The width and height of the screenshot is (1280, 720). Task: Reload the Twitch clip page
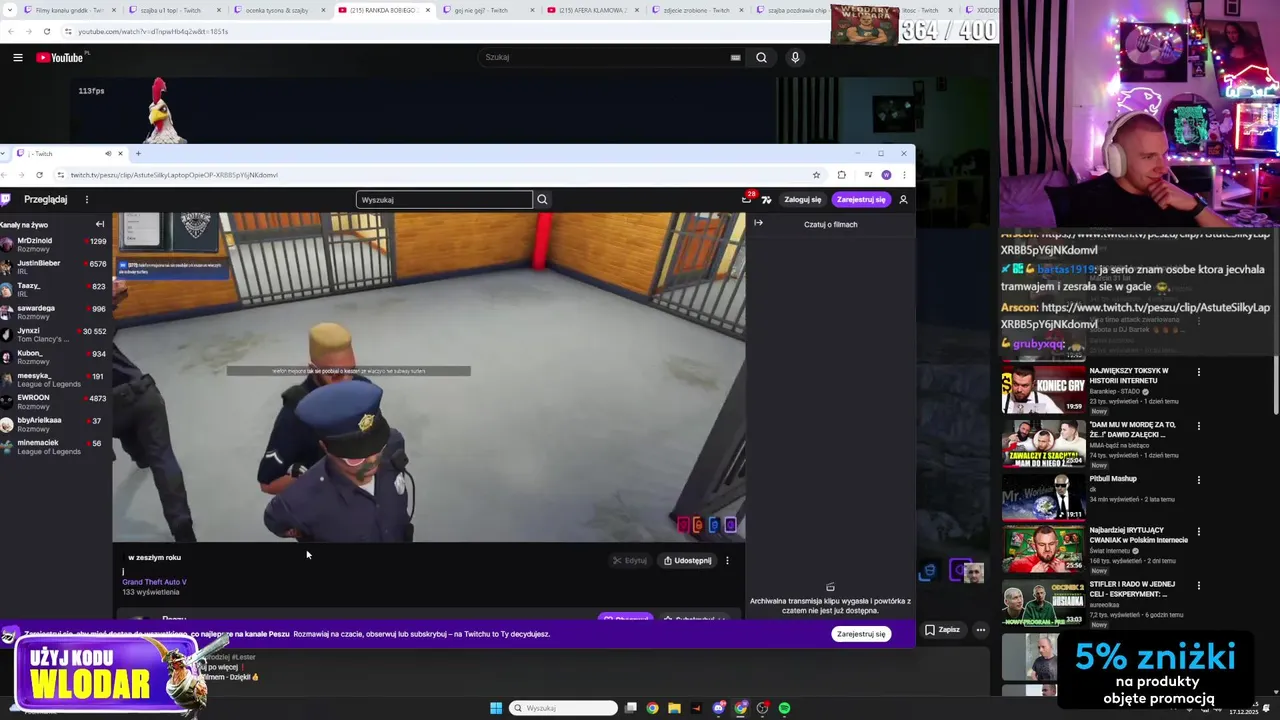click(39, 175)
